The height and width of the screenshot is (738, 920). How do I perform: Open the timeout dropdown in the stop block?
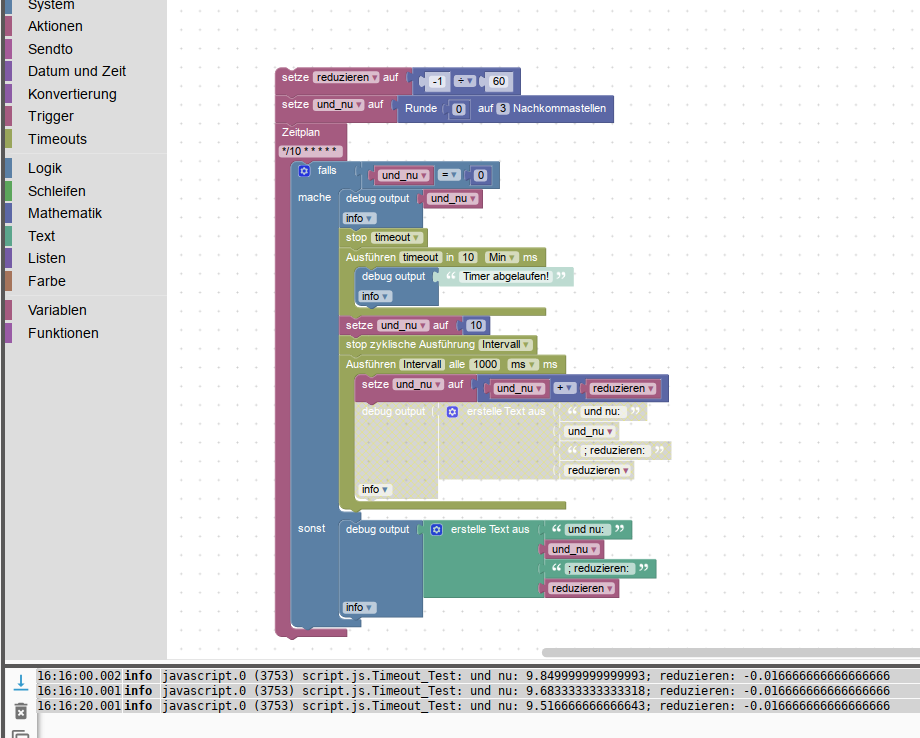(x=397, y=238)
